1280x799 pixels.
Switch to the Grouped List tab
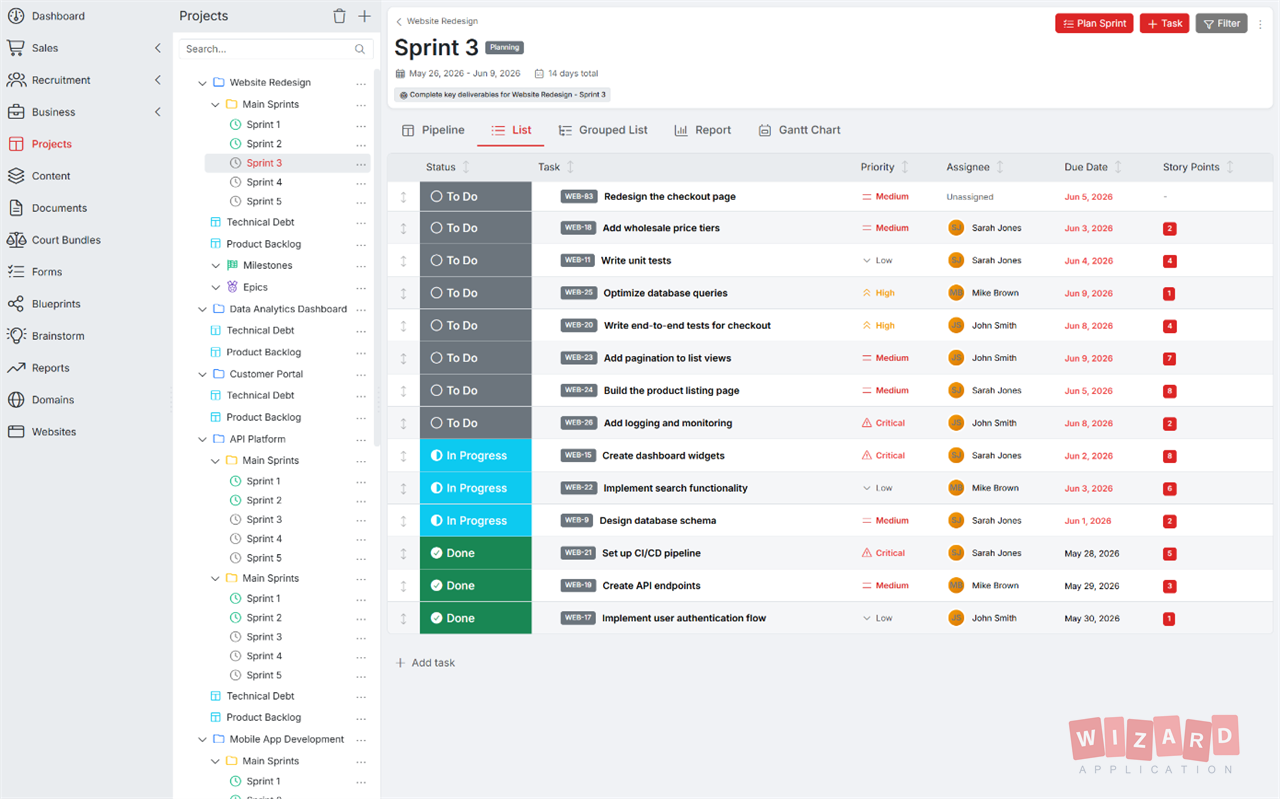pyautogui.click(x=603, y=130)
